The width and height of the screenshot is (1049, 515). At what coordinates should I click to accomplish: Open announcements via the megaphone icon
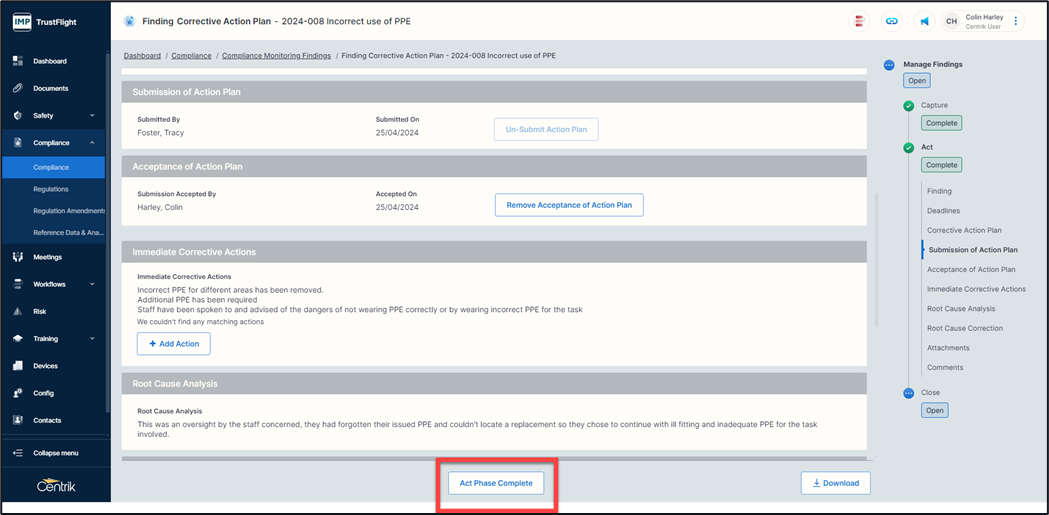923,21
